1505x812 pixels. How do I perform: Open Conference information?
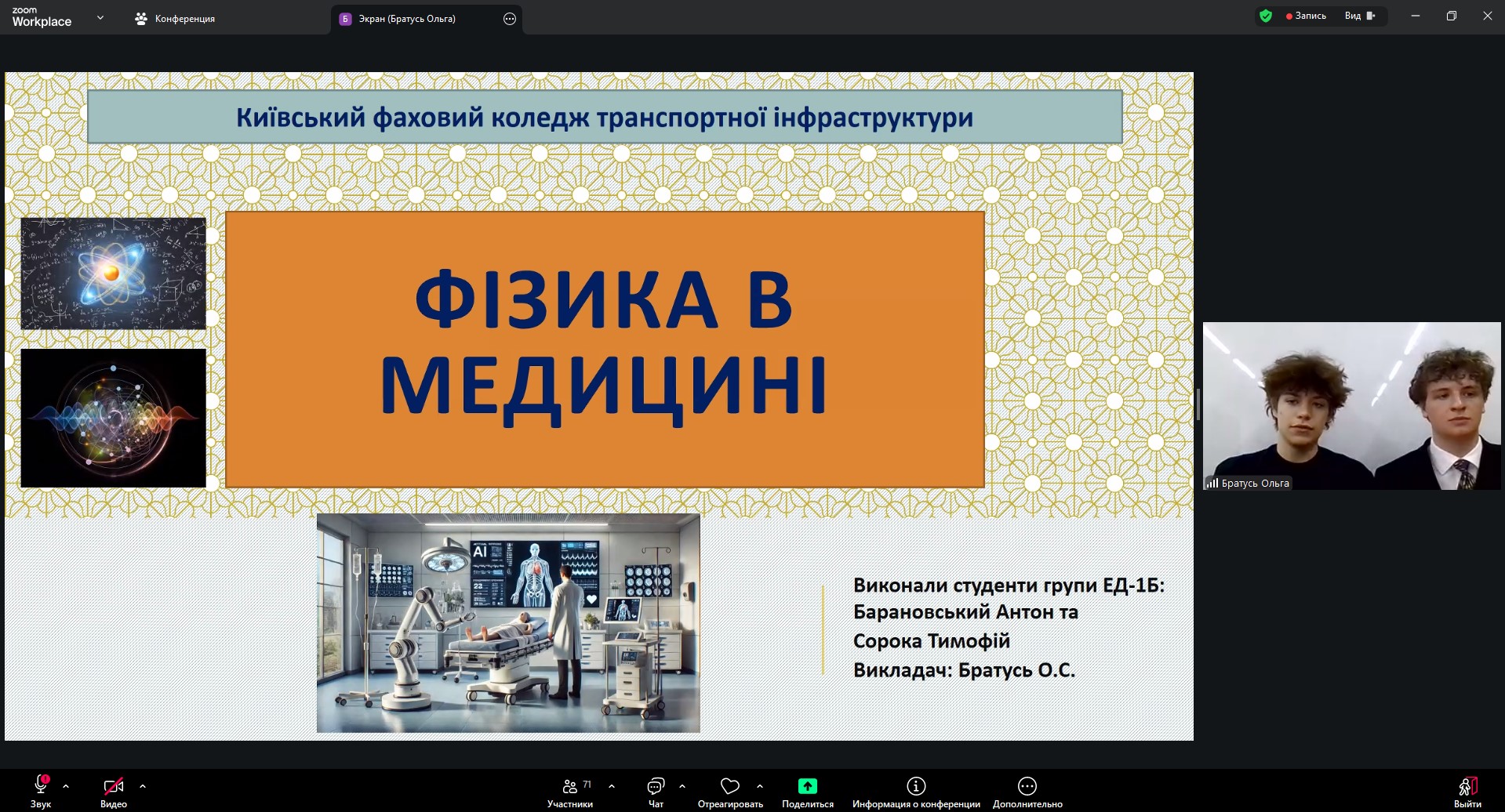[x=916, y=786]
